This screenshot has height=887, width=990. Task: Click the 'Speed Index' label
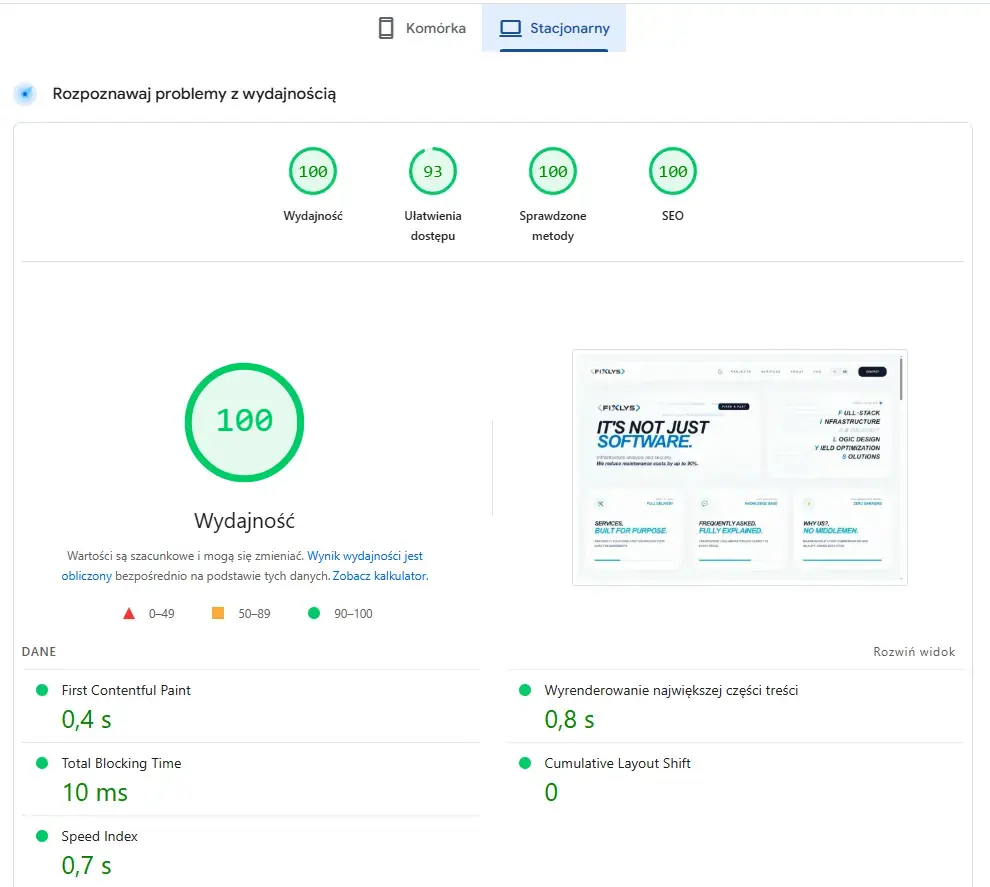[99, 836]
